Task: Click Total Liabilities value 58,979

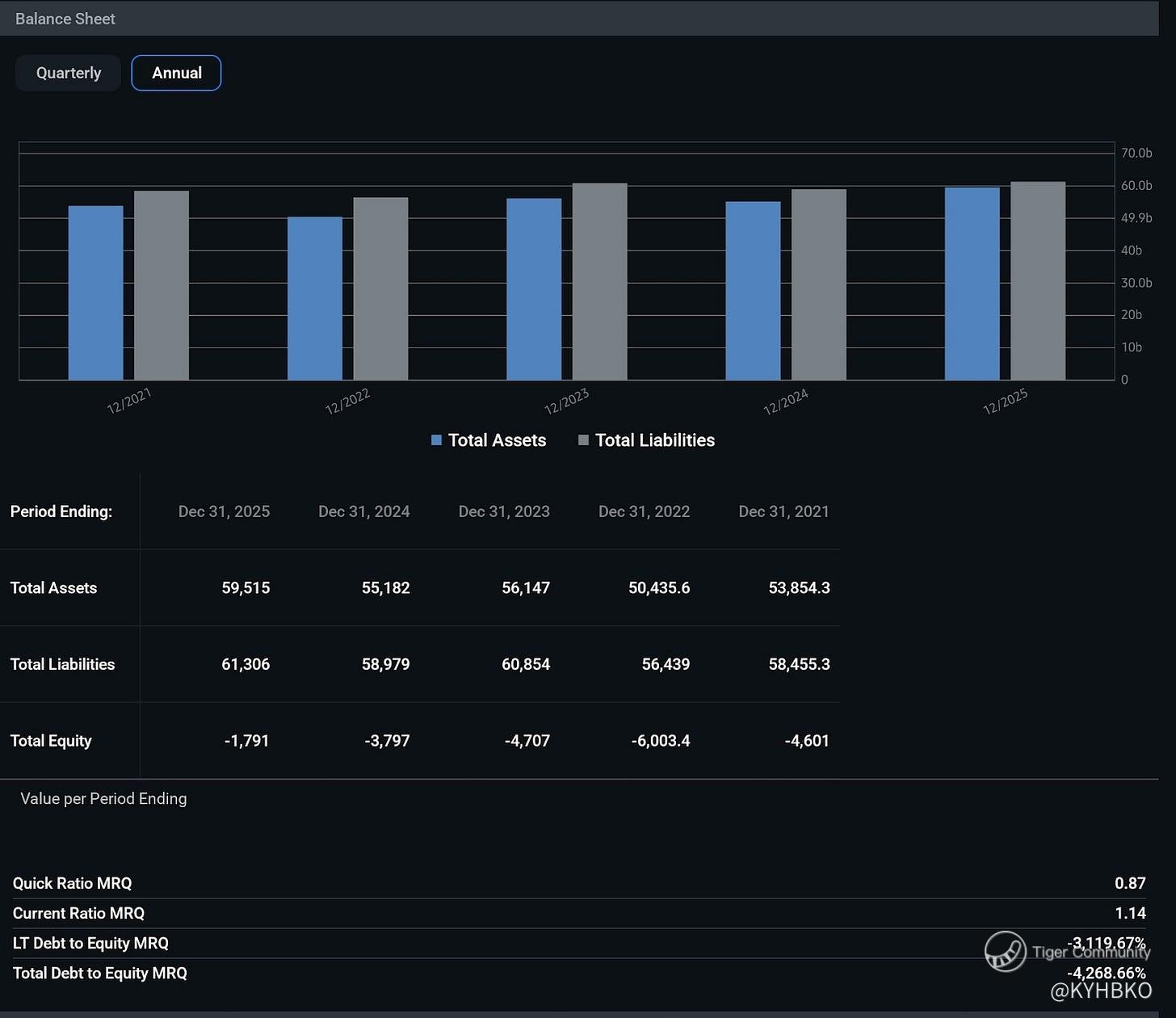Action: click(x=386, y=664)
